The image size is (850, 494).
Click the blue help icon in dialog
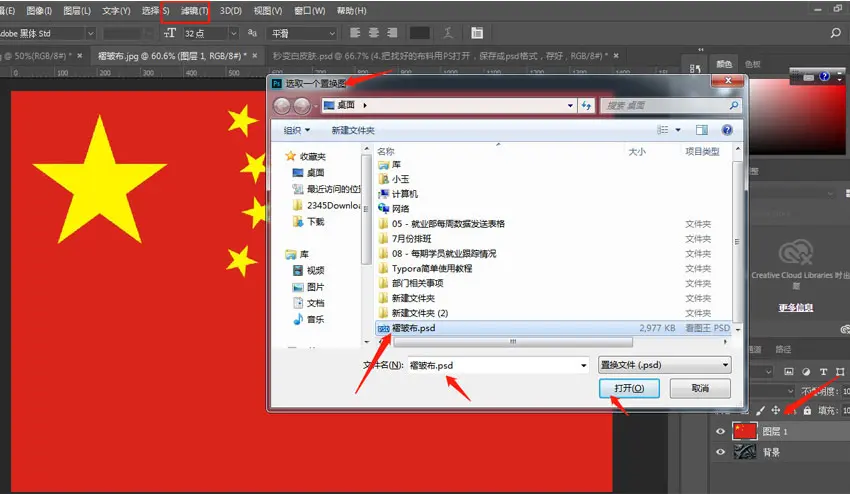727,130
